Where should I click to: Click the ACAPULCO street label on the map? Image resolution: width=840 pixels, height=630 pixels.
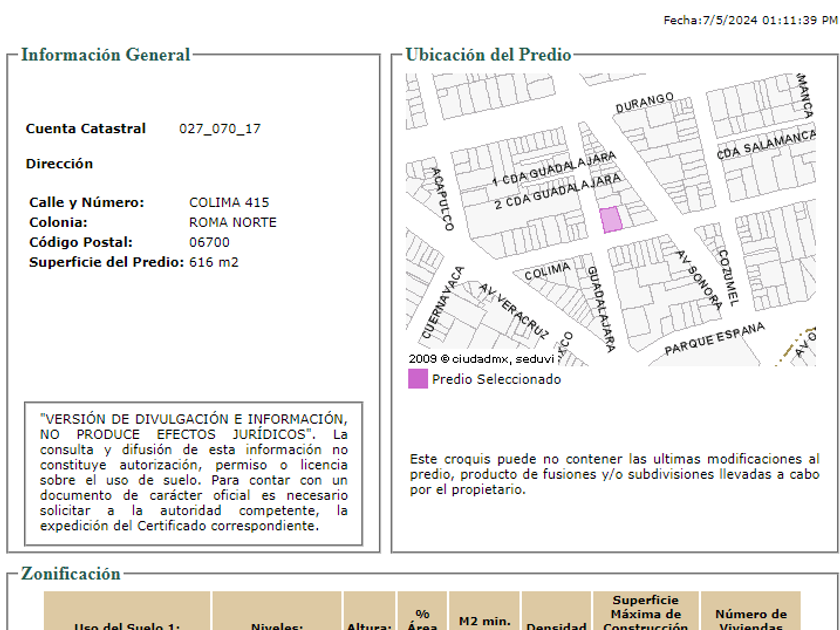click(x=441, y=198)
